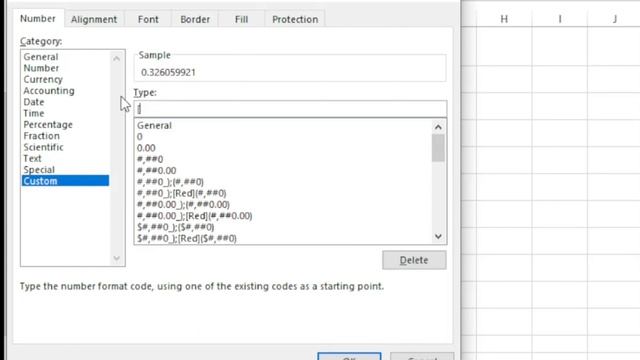Choose General in the Category list
Image resolution: width=640 pixels, height=360 pixels.
(x=41, y=57)
